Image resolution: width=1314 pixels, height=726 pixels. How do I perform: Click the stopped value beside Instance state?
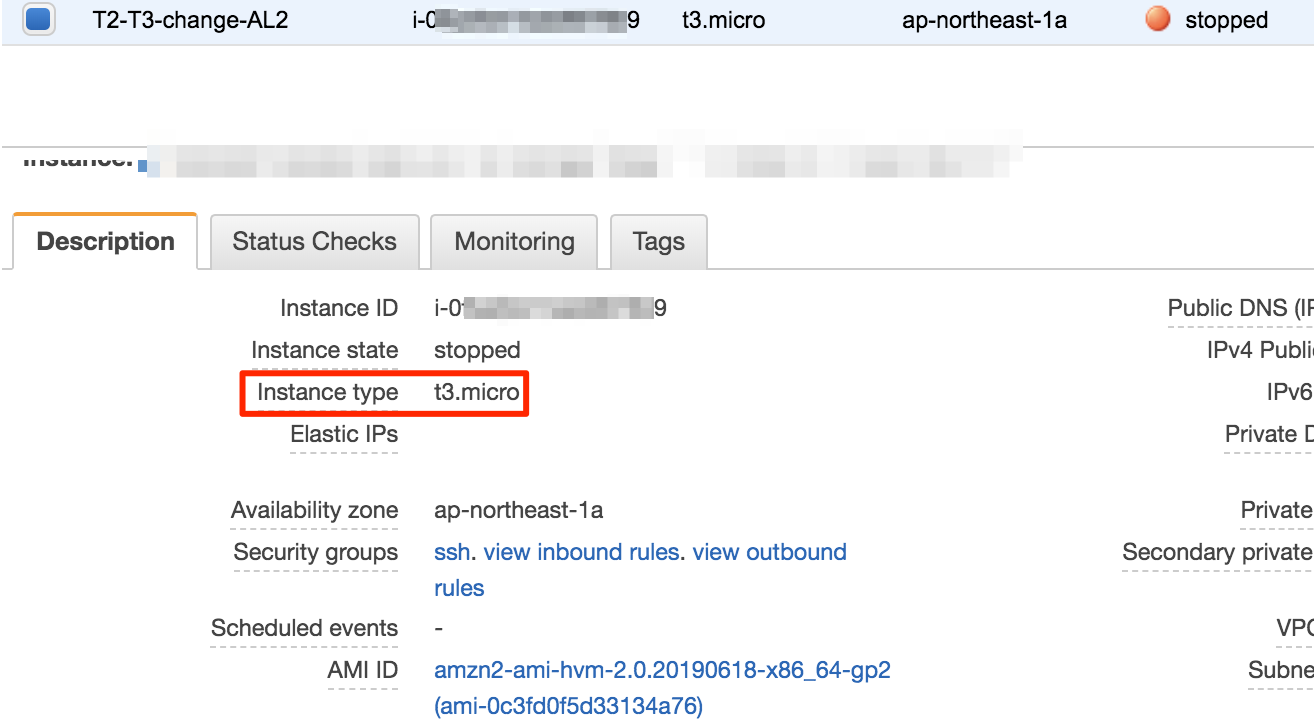[477, 350]
